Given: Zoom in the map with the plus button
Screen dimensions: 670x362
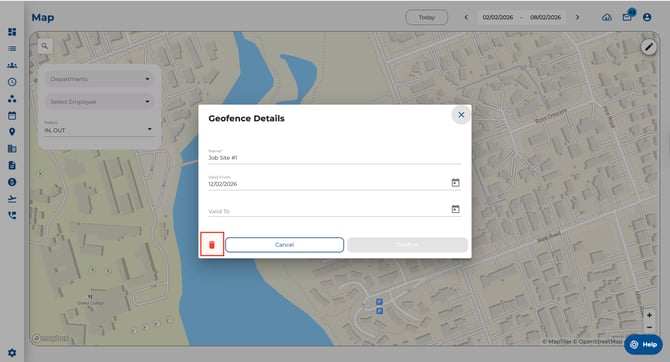Looking at the screenshot, I should 649,315.
